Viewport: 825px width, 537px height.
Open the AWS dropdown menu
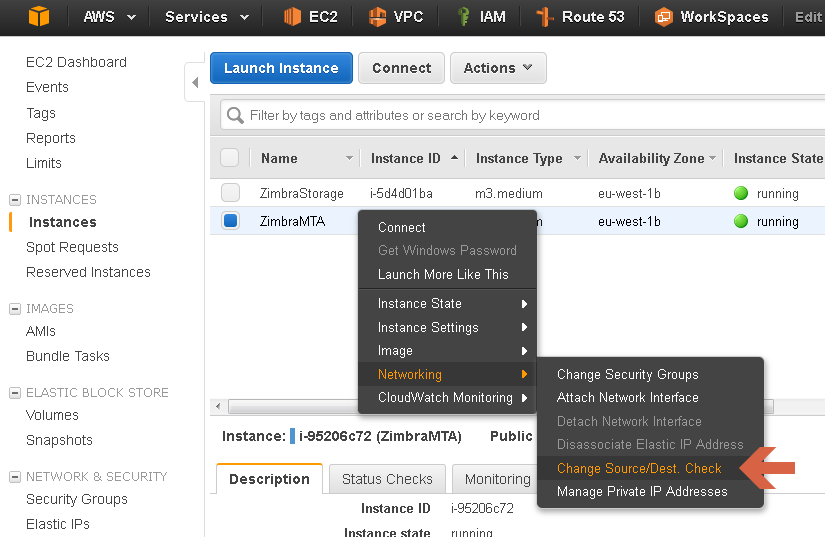coord(109,17)
